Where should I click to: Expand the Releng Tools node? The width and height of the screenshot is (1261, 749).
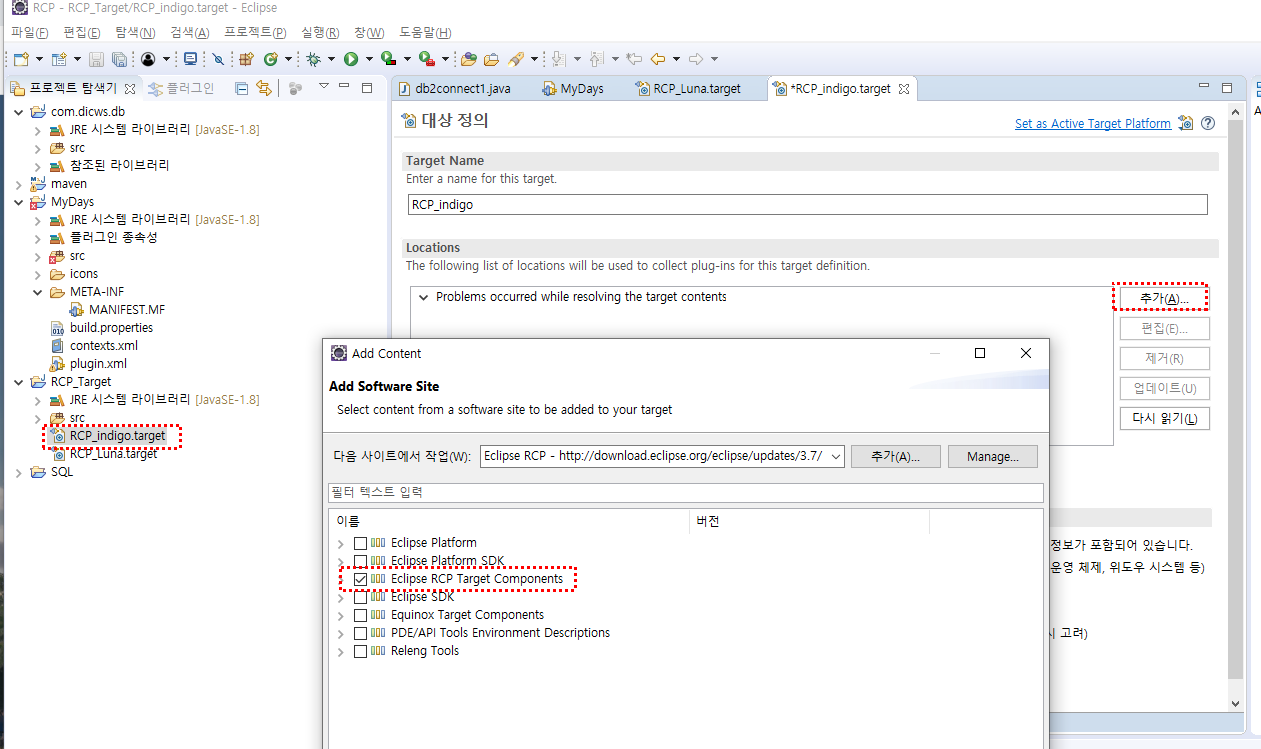point(341,651)
